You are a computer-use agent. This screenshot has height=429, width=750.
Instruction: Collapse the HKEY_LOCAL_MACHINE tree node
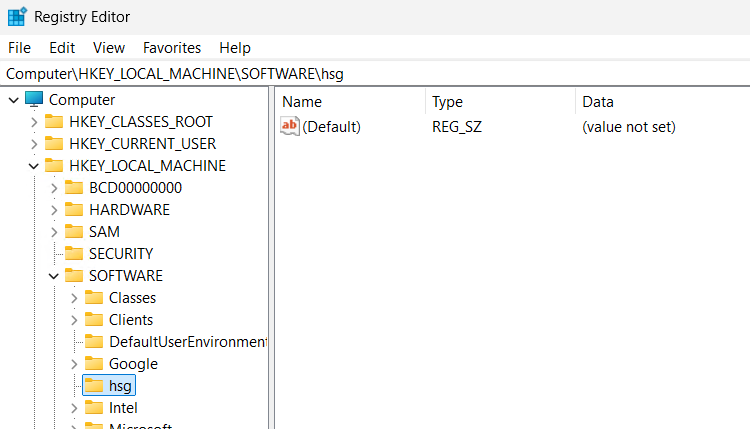[34, 166]
